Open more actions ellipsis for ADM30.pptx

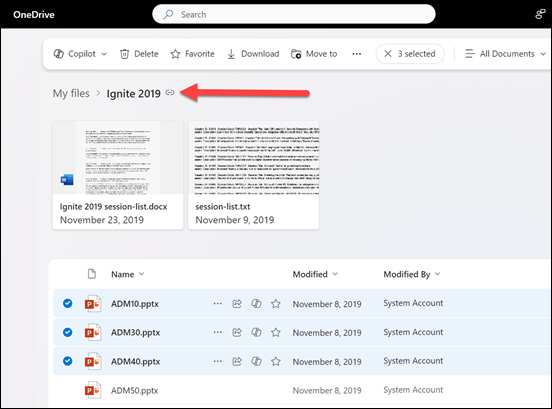tap(218, 332)
